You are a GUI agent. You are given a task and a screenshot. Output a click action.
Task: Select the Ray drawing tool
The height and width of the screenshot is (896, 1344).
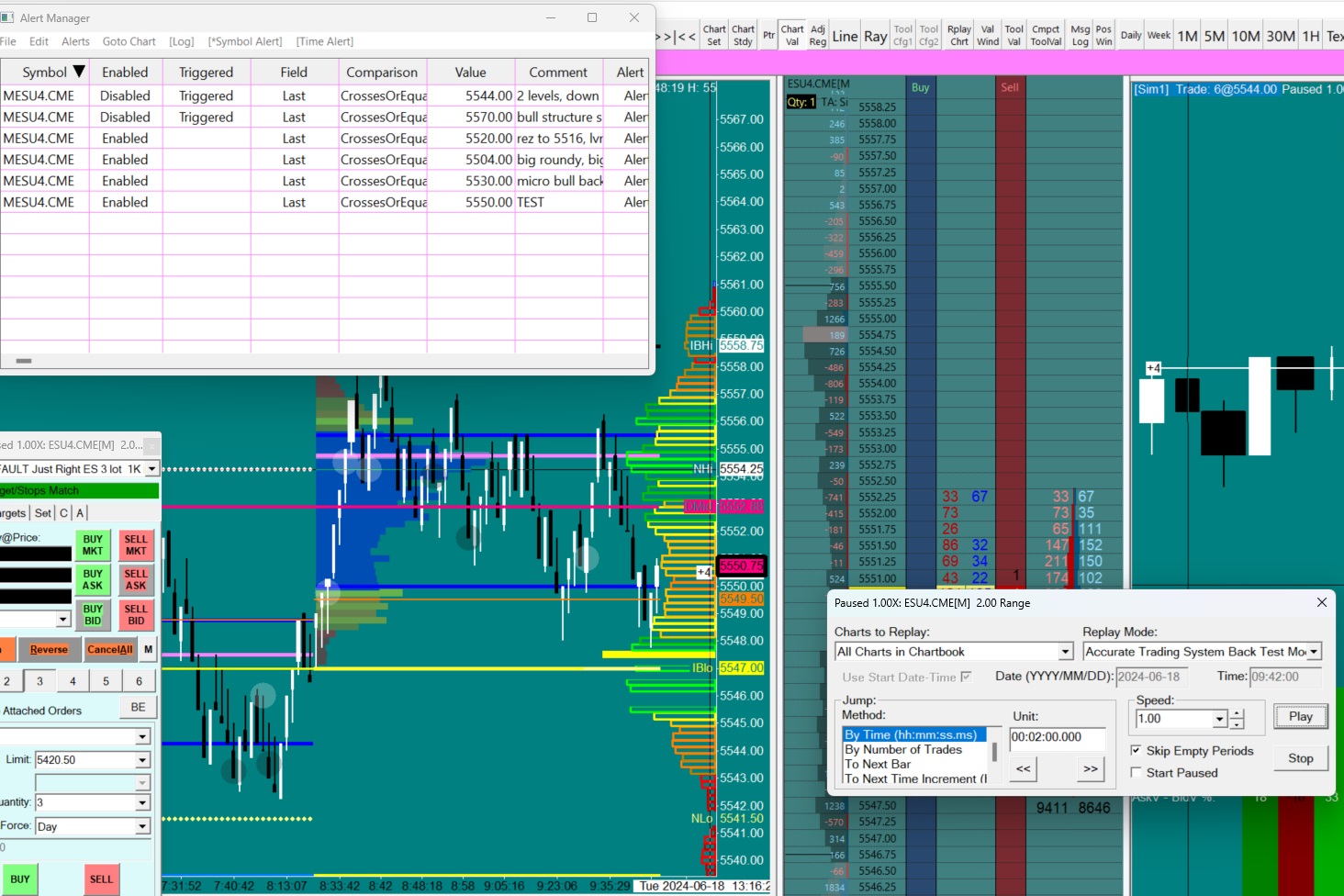click(875, 36)
